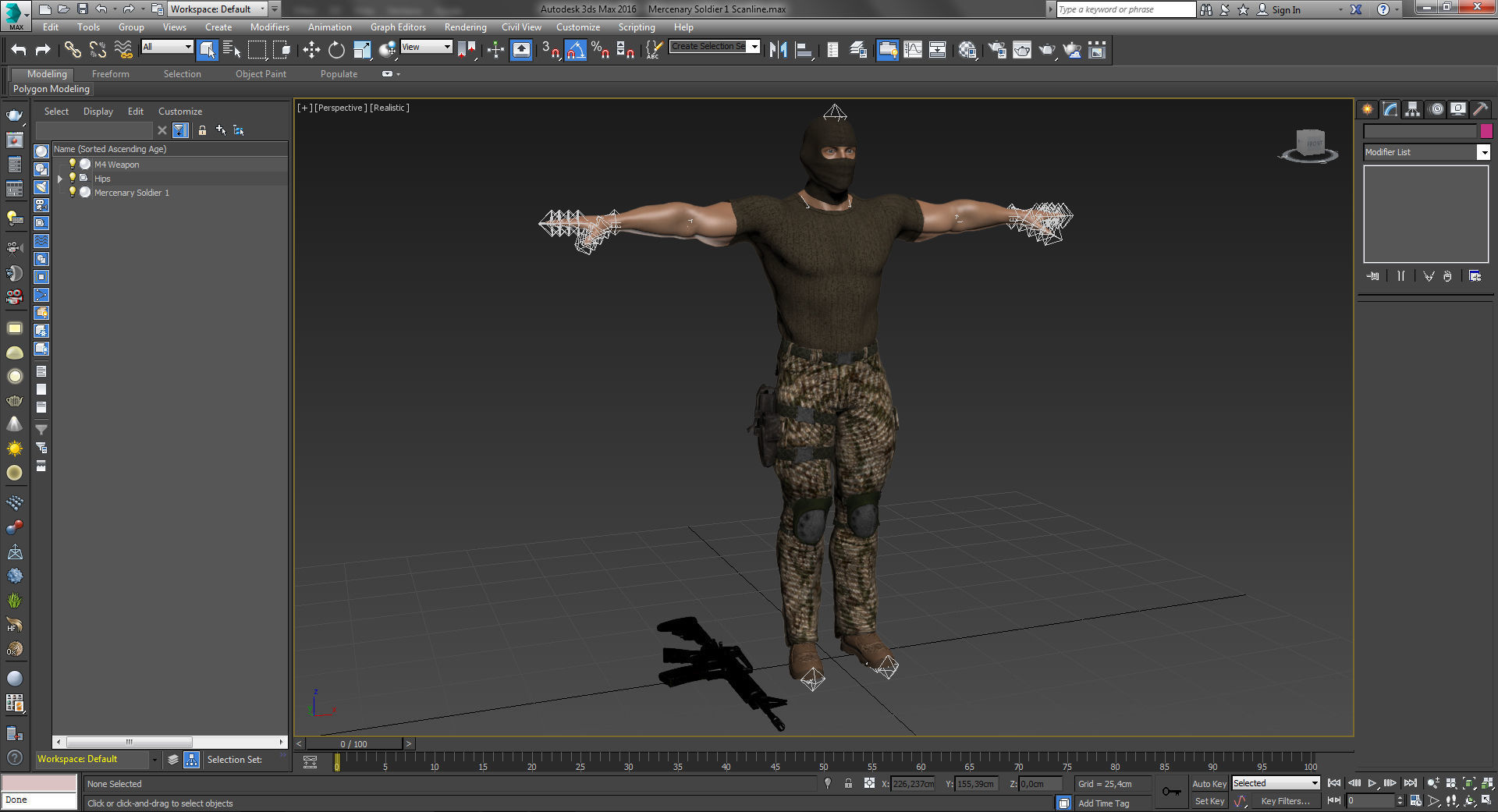Open the selection filter All dropdown
Image resolution: width=1498 pixels, height=812 pixels.
(167, 47)
